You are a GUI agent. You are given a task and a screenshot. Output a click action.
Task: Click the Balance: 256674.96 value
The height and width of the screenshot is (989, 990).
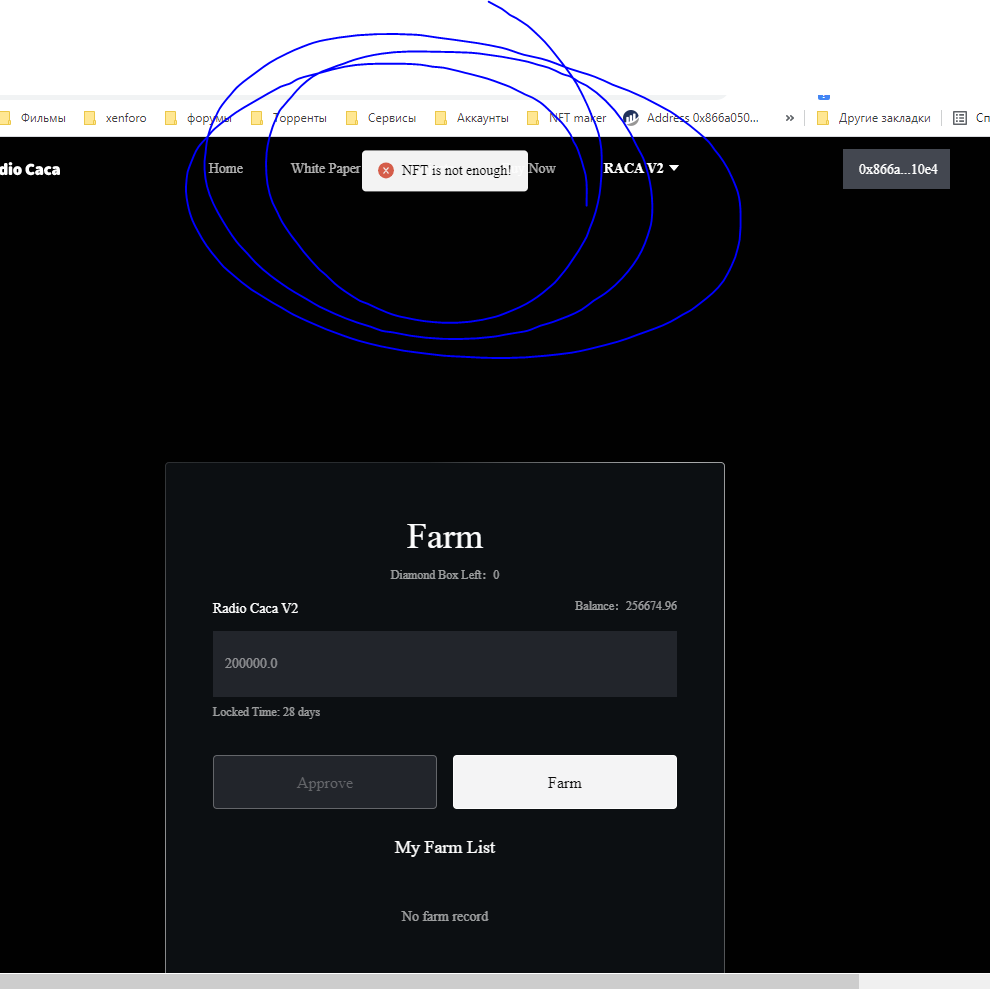point(626,606)
